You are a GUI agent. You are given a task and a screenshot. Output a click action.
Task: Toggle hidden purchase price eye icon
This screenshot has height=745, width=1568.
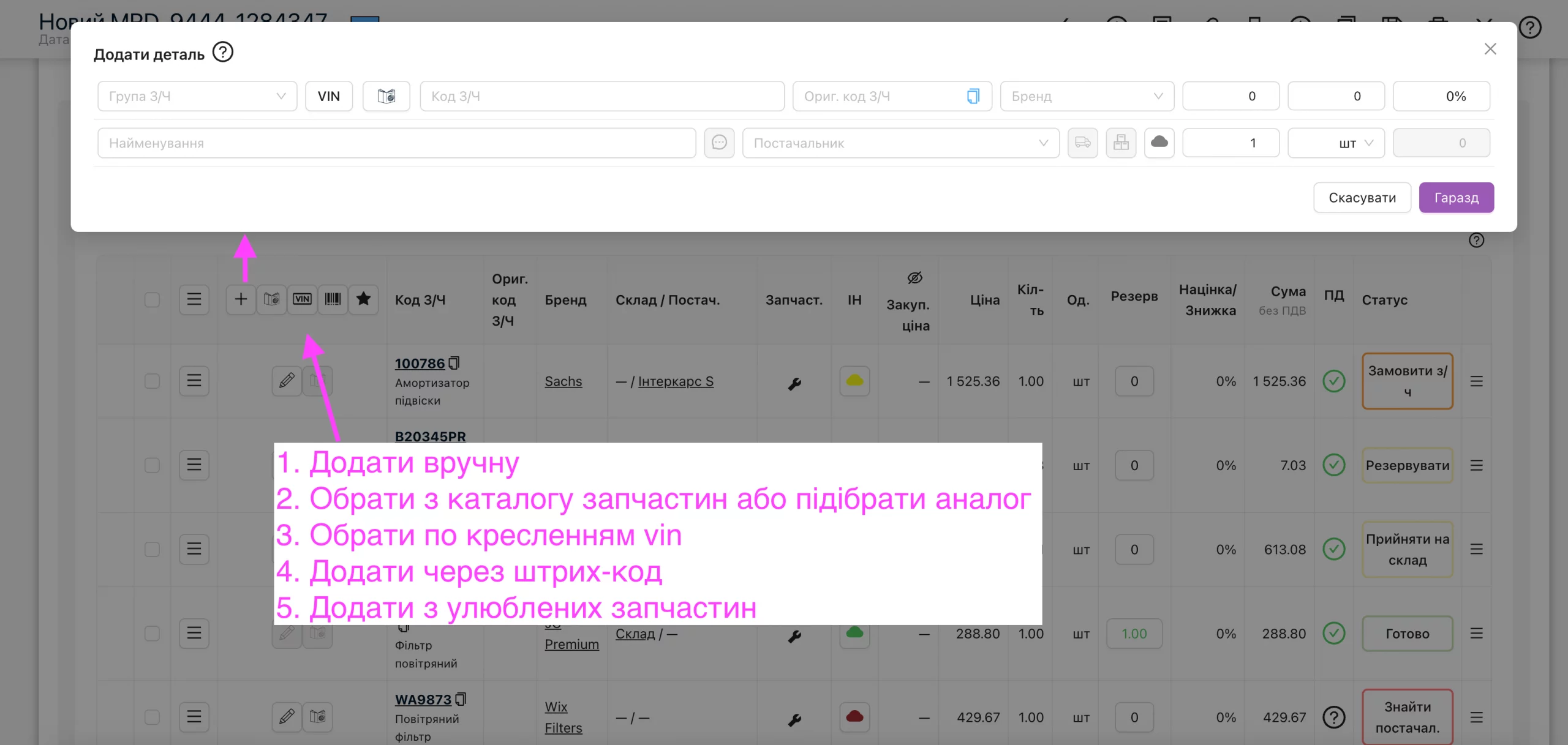tap(914, 278)
